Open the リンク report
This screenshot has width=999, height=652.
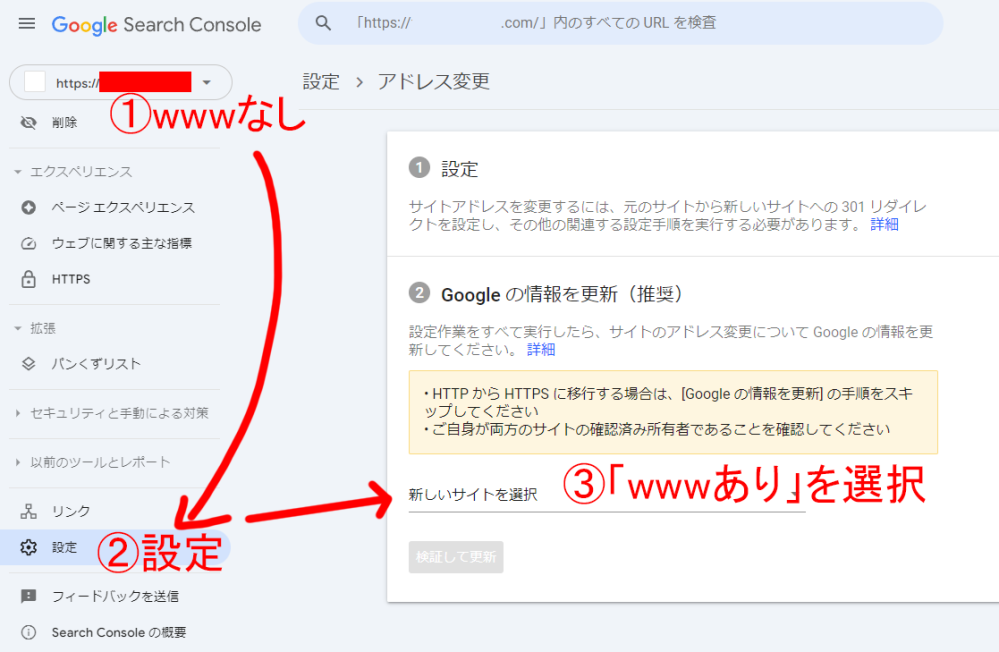click(71, 511)
